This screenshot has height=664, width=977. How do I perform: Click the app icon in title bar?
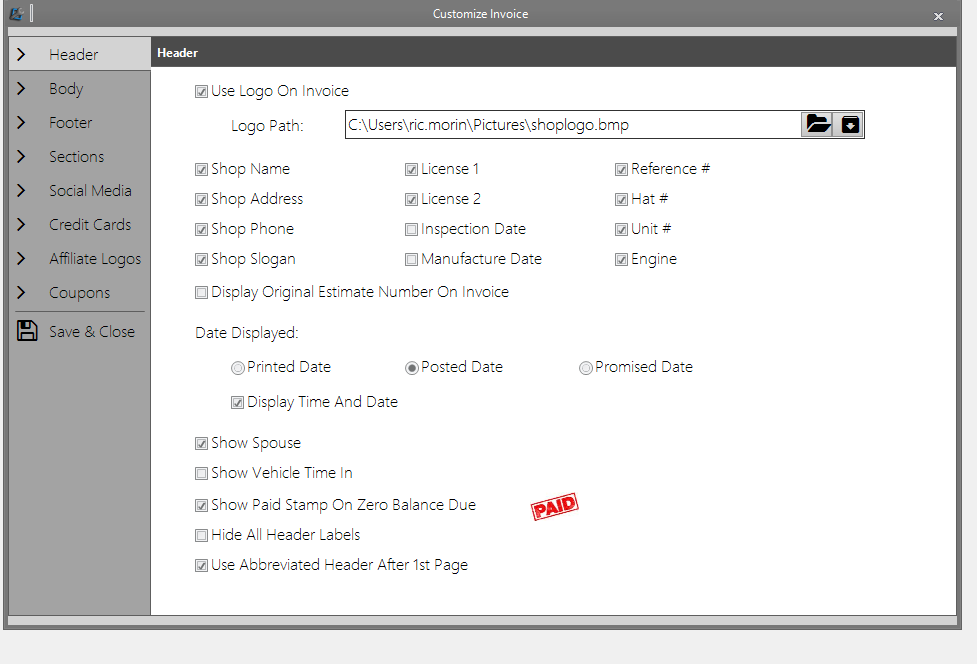click(x=17, y=13)
